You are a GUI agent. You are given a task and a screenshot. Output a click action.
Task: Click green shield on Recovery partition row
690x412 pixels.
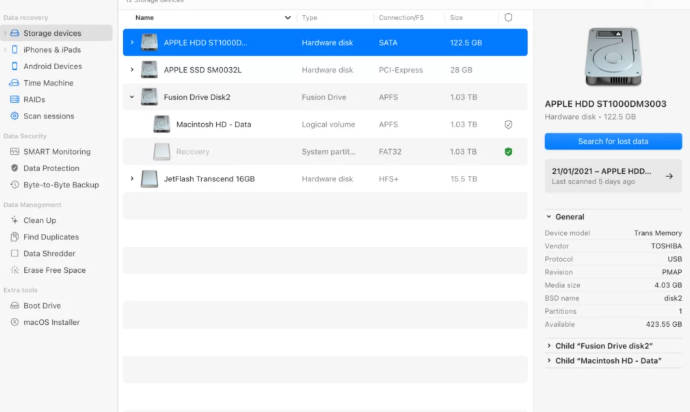508,151
